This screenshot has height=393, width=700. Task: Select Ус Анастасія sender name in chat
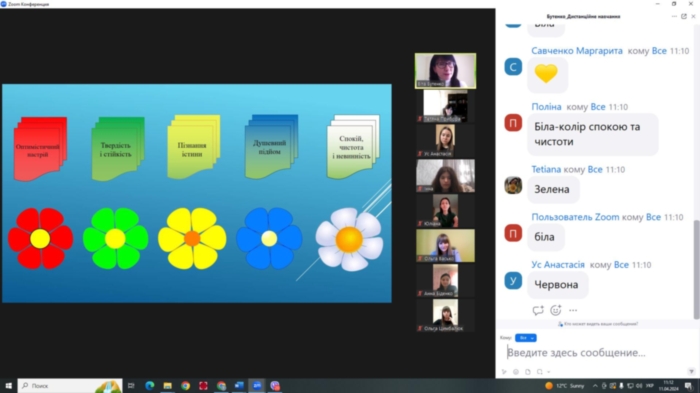558,265
